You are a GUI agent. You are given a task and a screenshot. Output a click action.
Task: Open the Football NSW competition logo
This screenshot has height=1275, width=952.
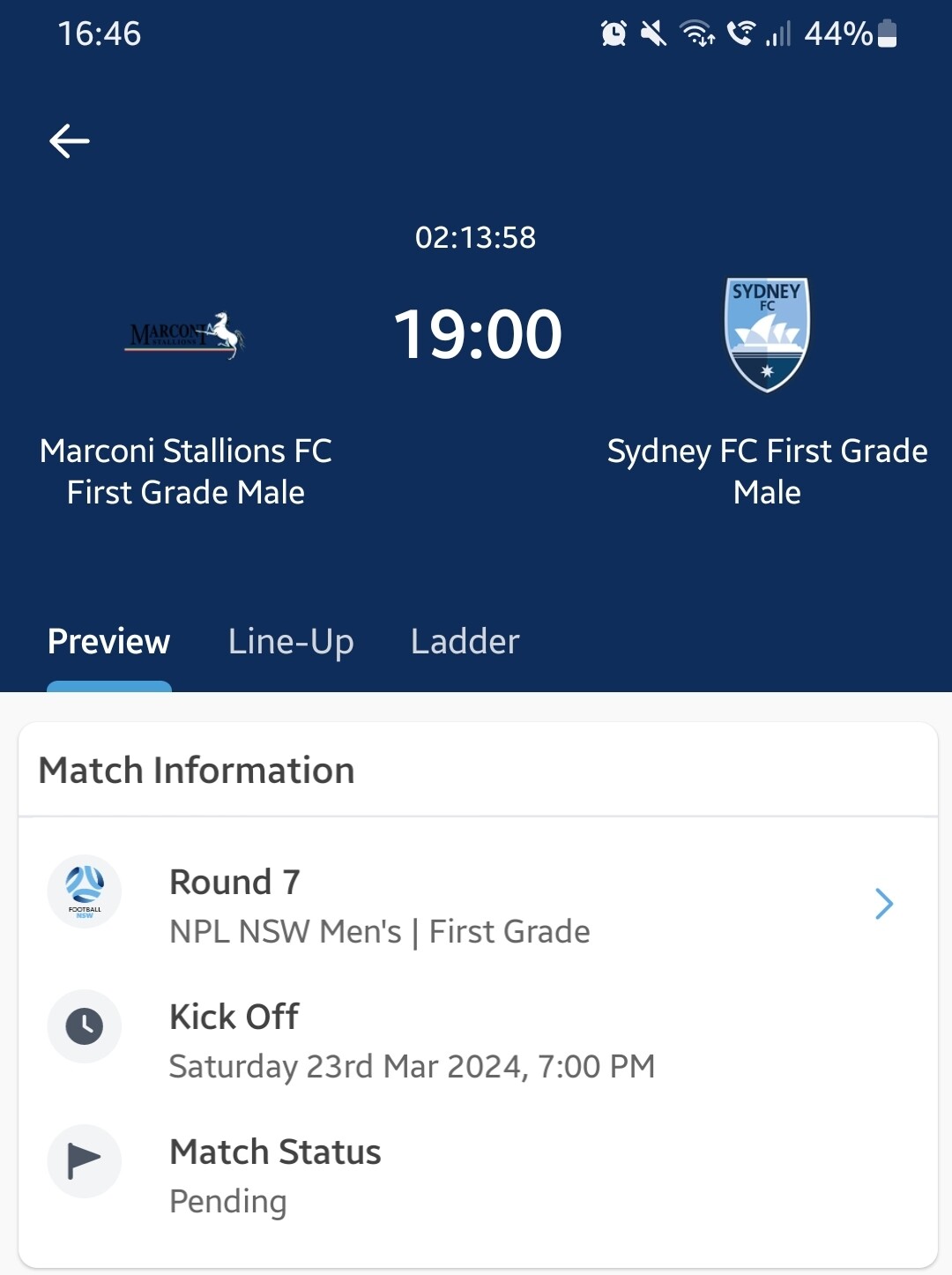pyautogui.click(x=84, y=891)
